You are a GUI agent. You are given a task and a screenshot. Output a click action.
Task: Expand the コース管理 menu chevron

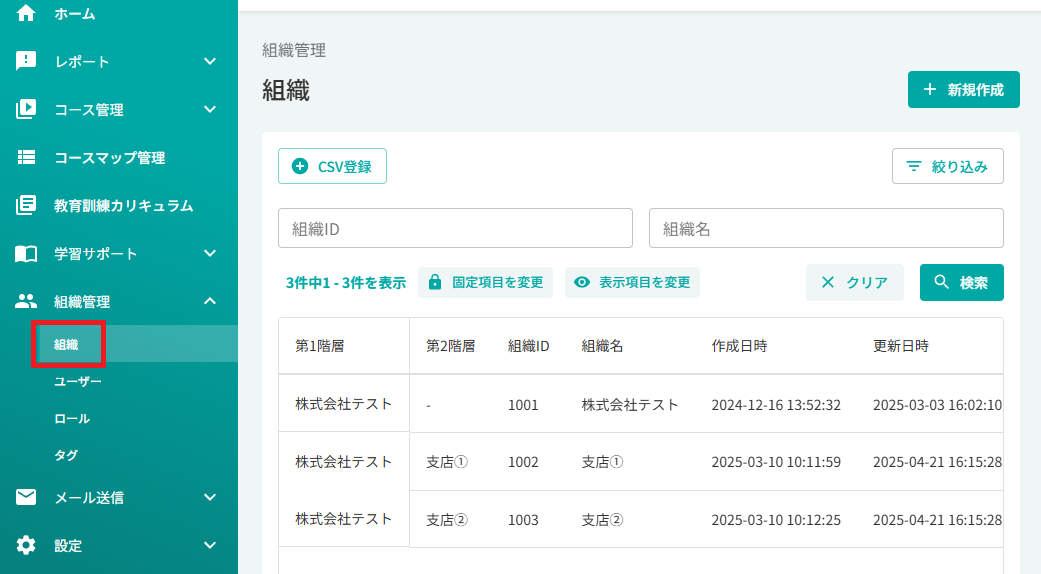pos(210,109)
